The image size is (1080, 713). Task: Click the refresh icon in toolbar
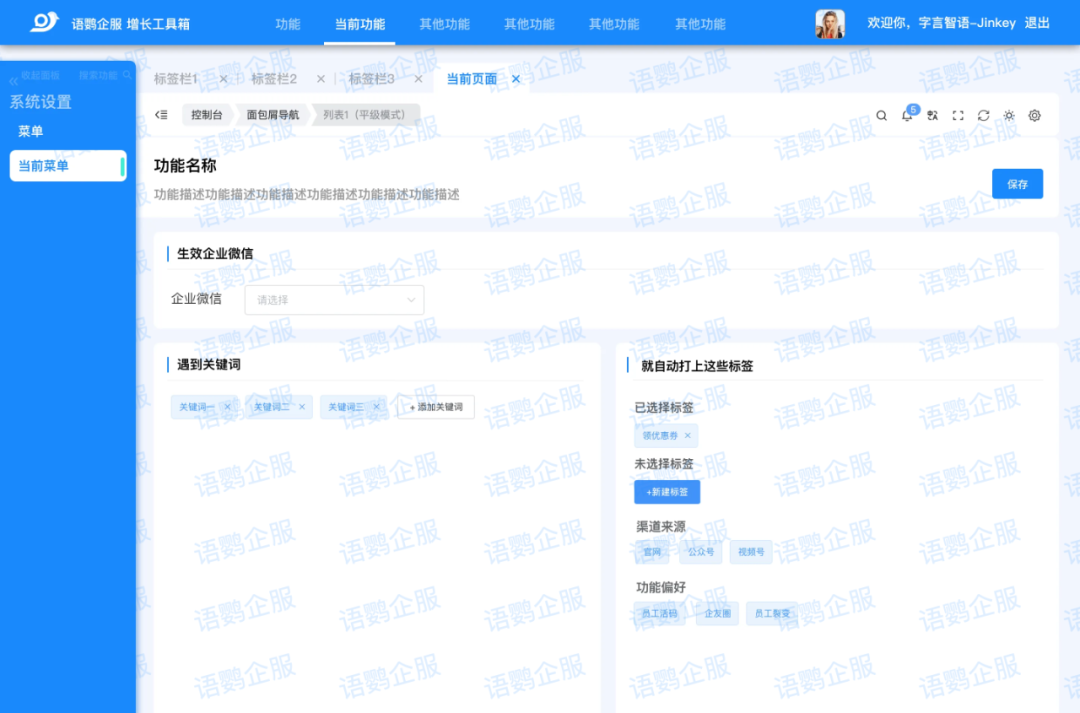[983, 115]
